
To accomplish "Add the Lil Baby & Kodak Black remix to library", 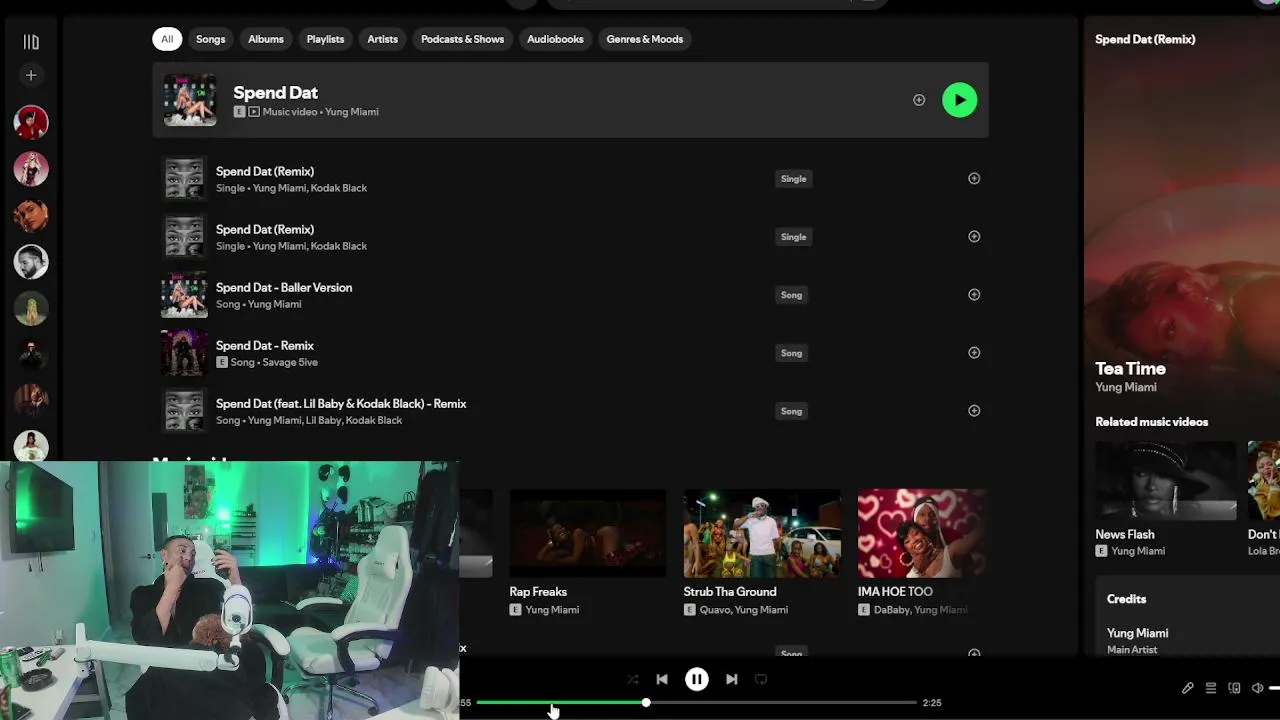I will click(x=974, y=411).
